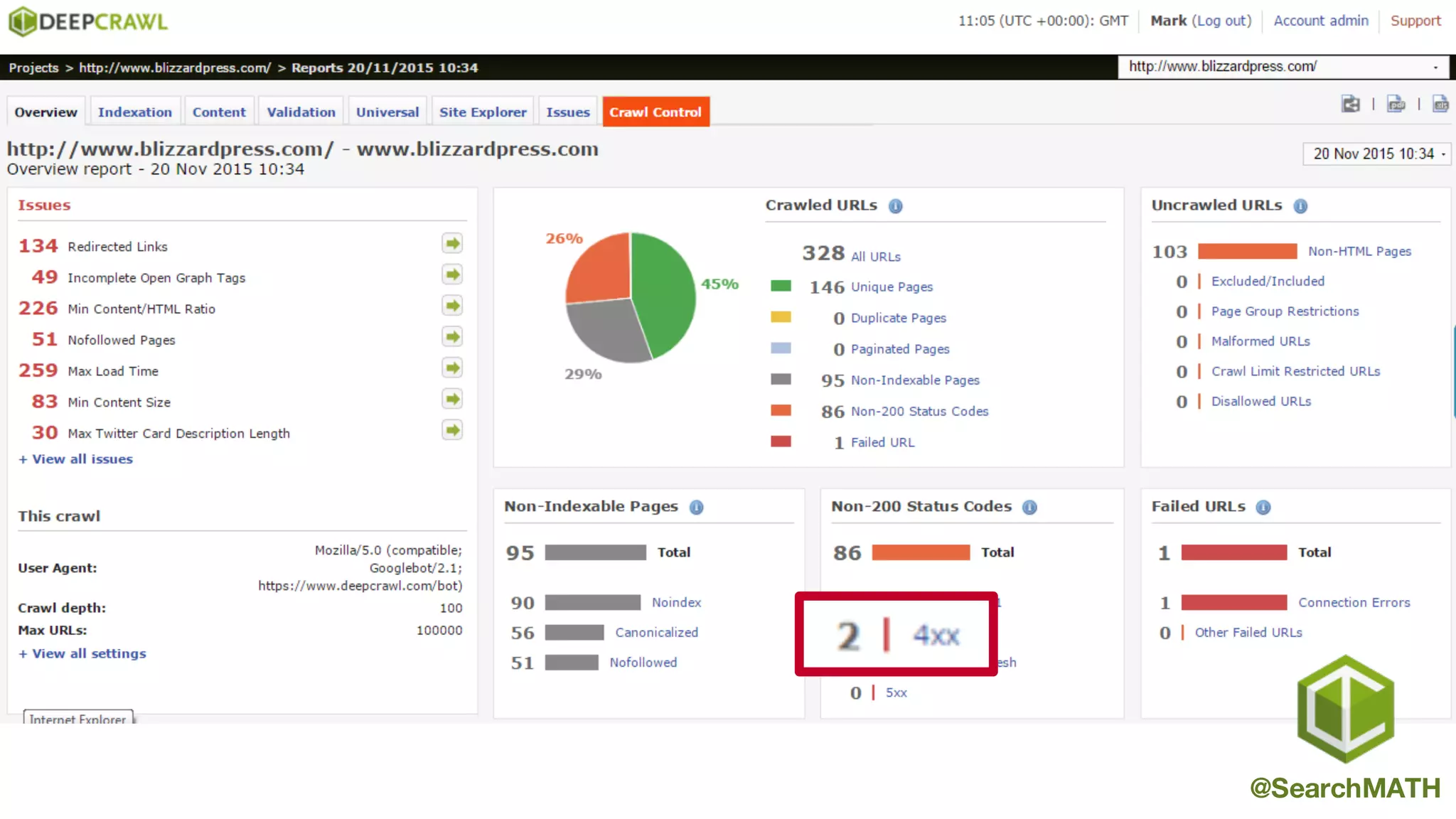
Task: Click green Unique Pages legend swatch
Action: [x=781, y=287]
